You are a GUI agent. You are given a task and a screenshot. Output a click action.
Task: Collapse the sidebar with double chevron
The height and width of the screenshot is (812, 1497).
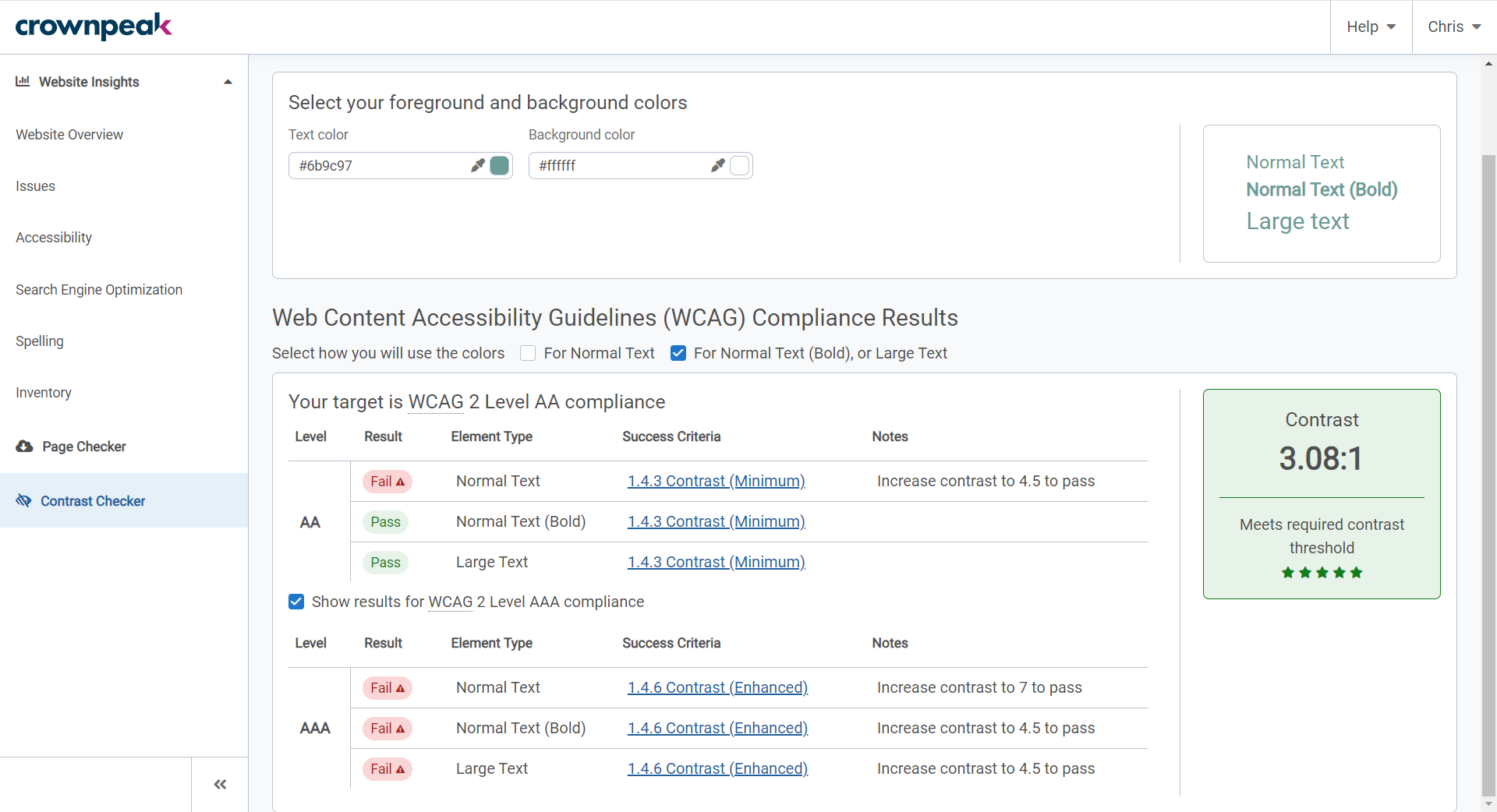coord(220,784)
